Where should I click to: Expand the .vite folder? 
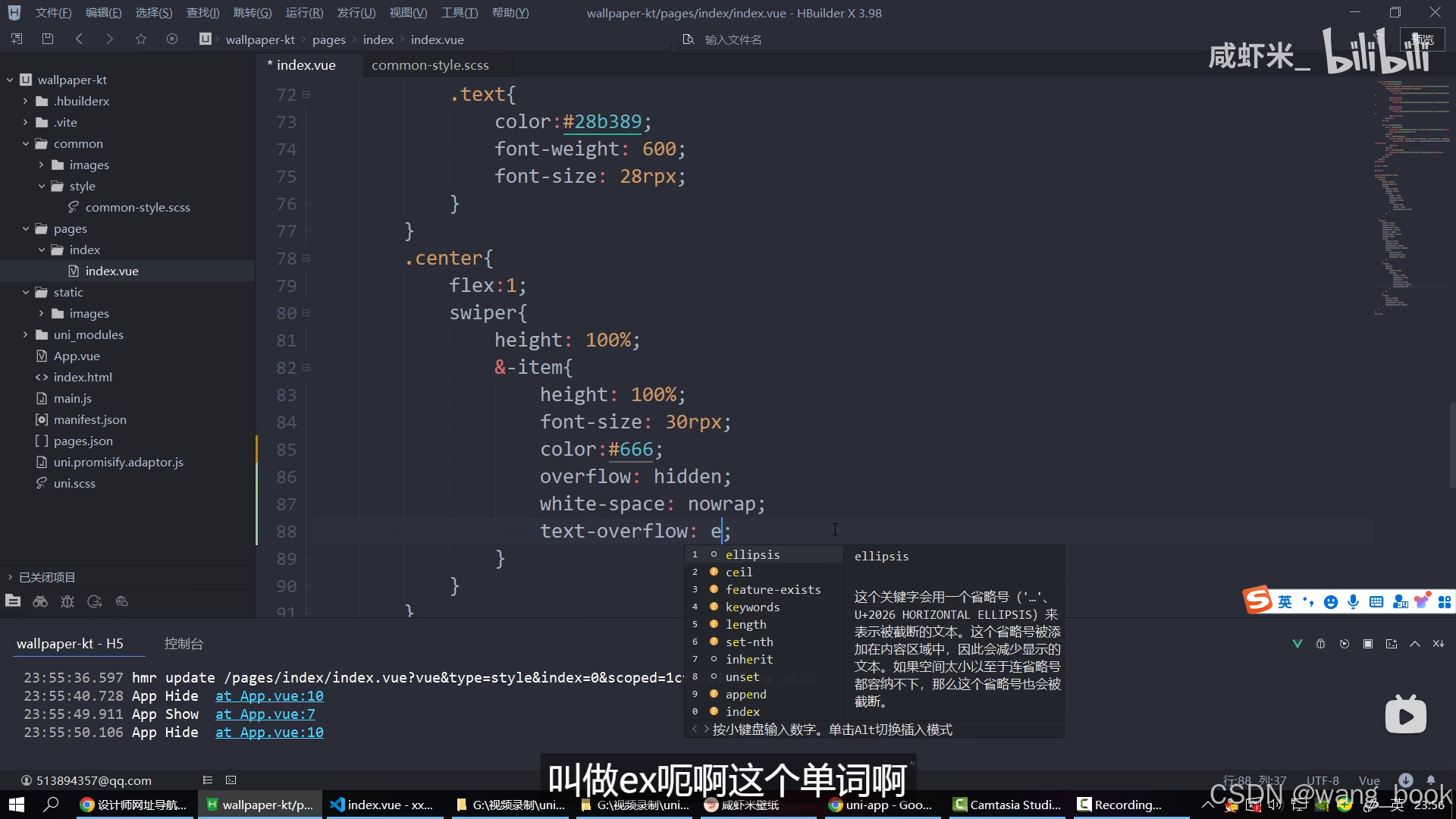25,122
